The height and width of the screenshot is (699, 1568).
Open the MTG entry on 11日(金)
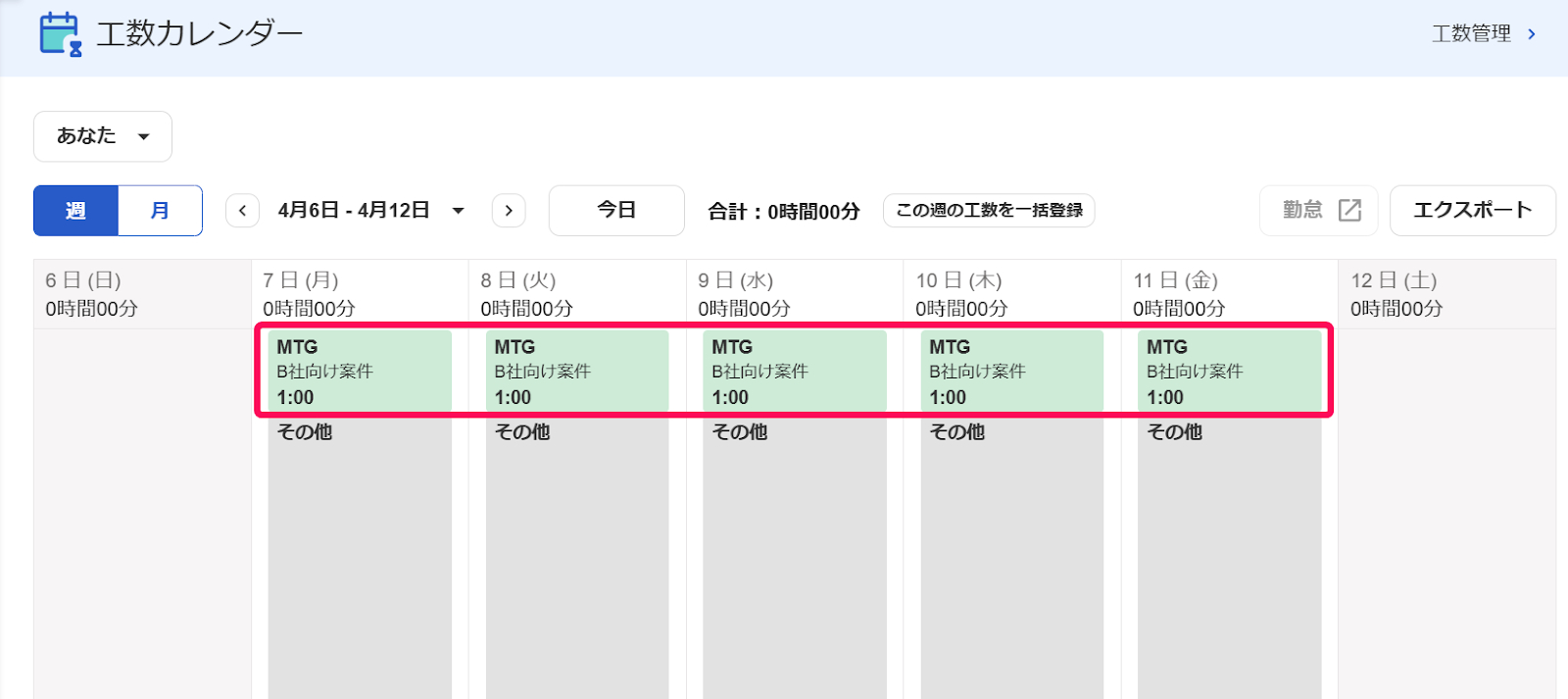(1230, 371)
